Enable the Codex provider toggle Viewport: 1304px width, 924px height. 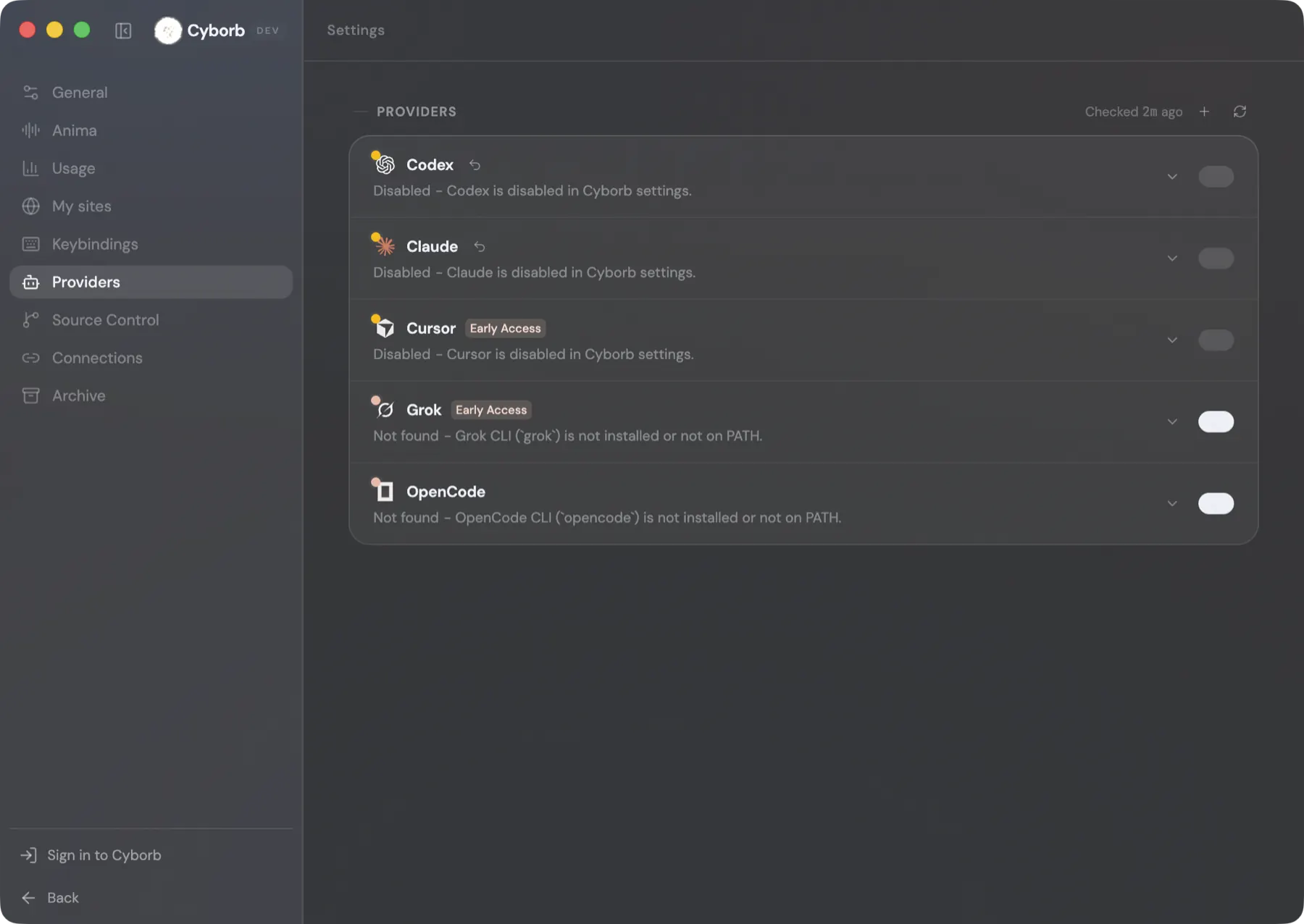coord(1216,177)
